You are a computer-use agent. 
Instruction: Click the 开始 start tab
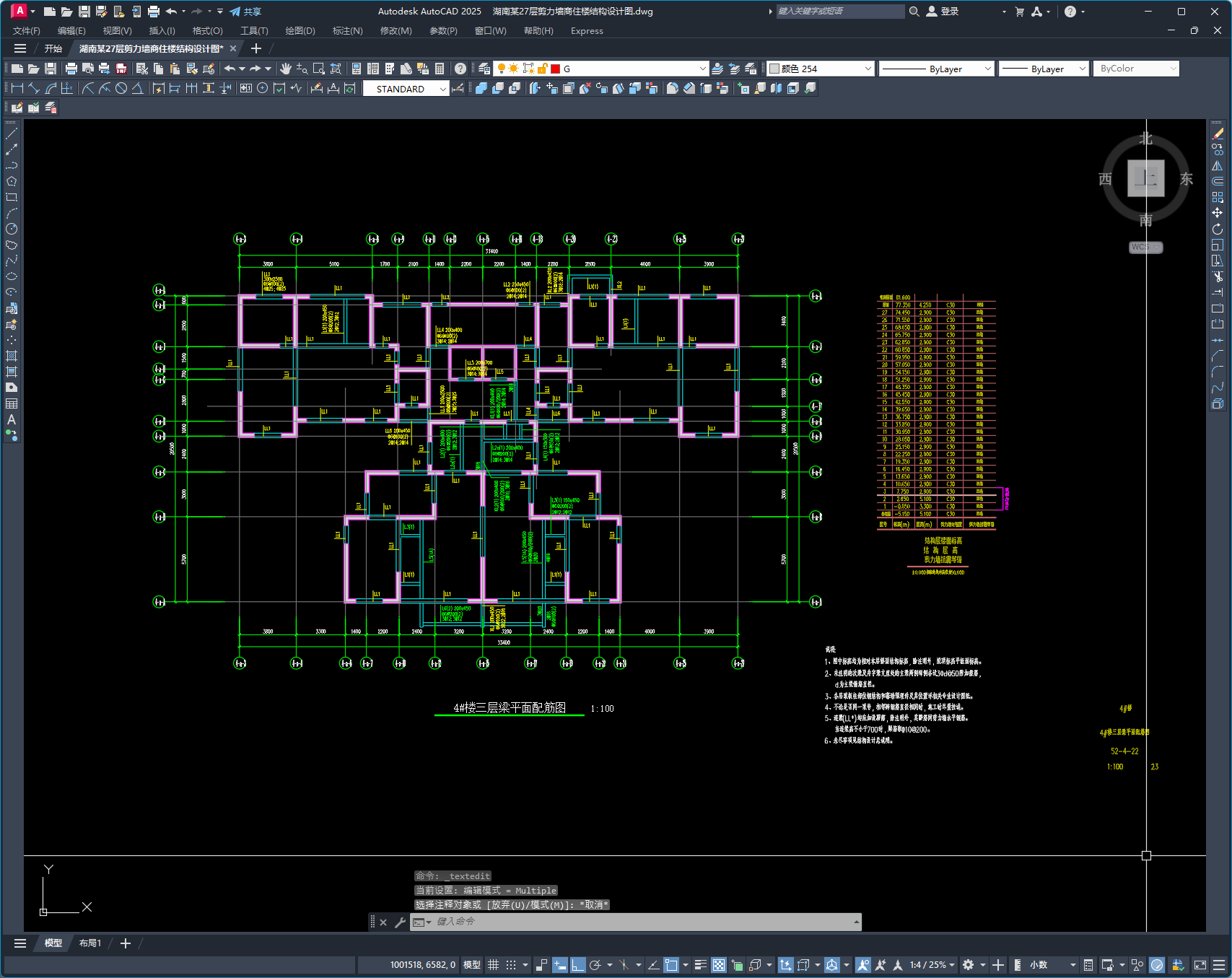[53, 48]
